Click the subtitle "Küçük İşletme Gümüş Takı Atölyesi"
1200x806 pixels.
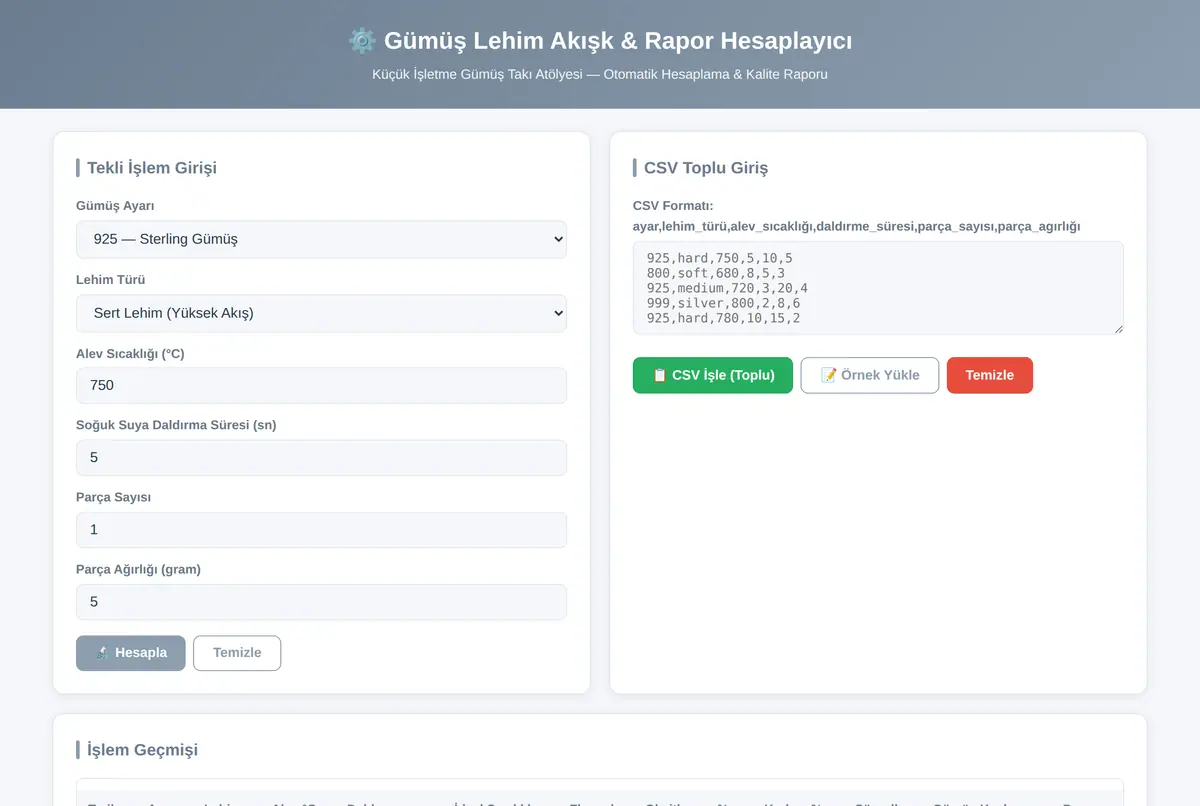(477, 74)
